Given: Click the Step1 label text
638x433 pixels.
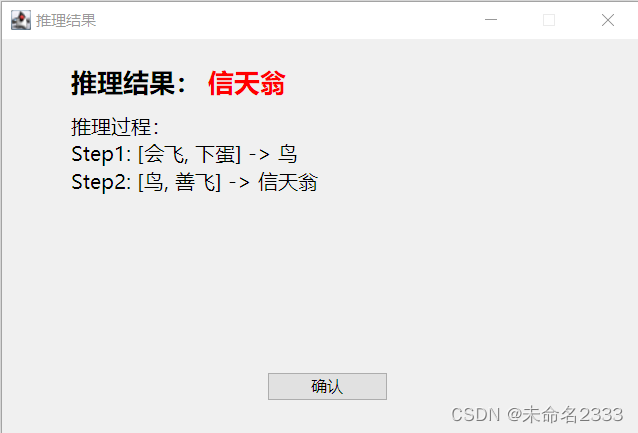Looking at the screenshot, I should (x=101, y=154).
